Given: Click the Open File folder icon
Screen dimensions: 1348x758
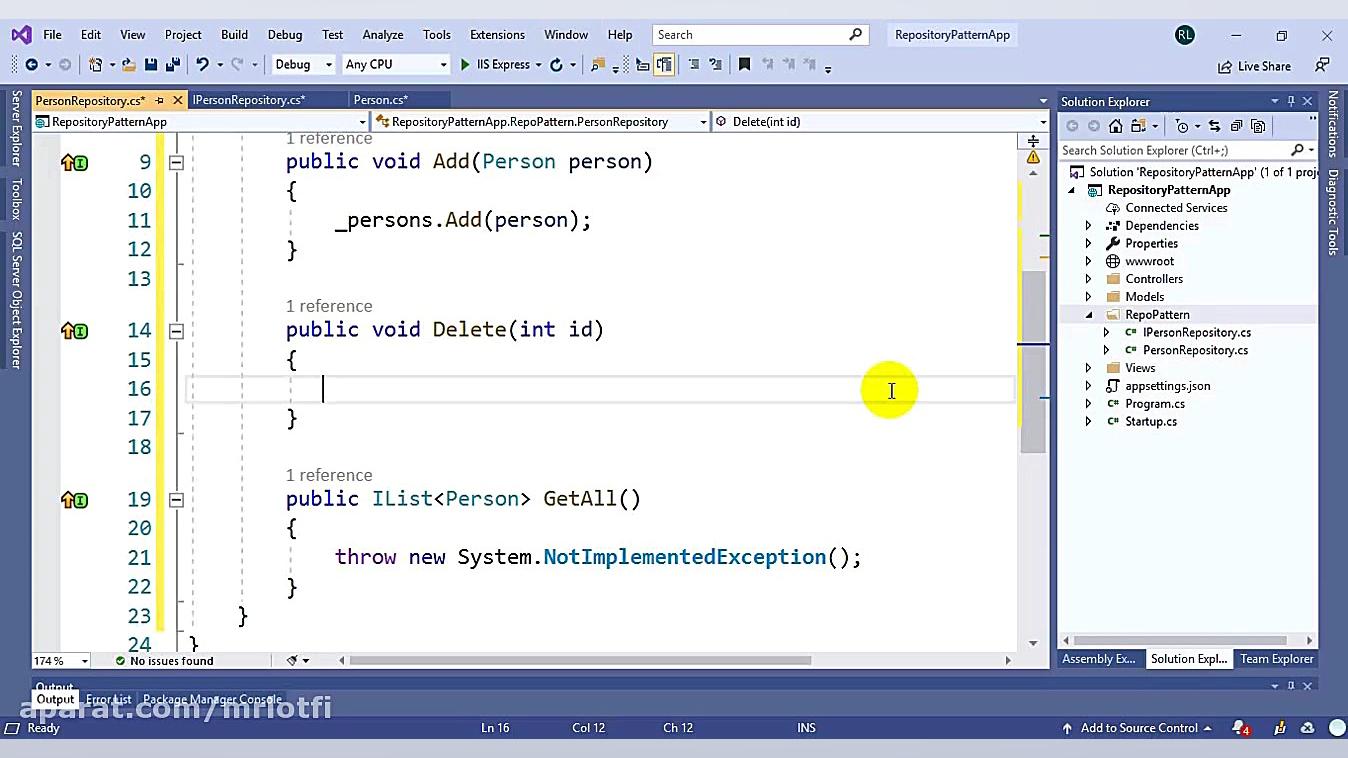Looking at the screenshot, I should click(130, 65).
